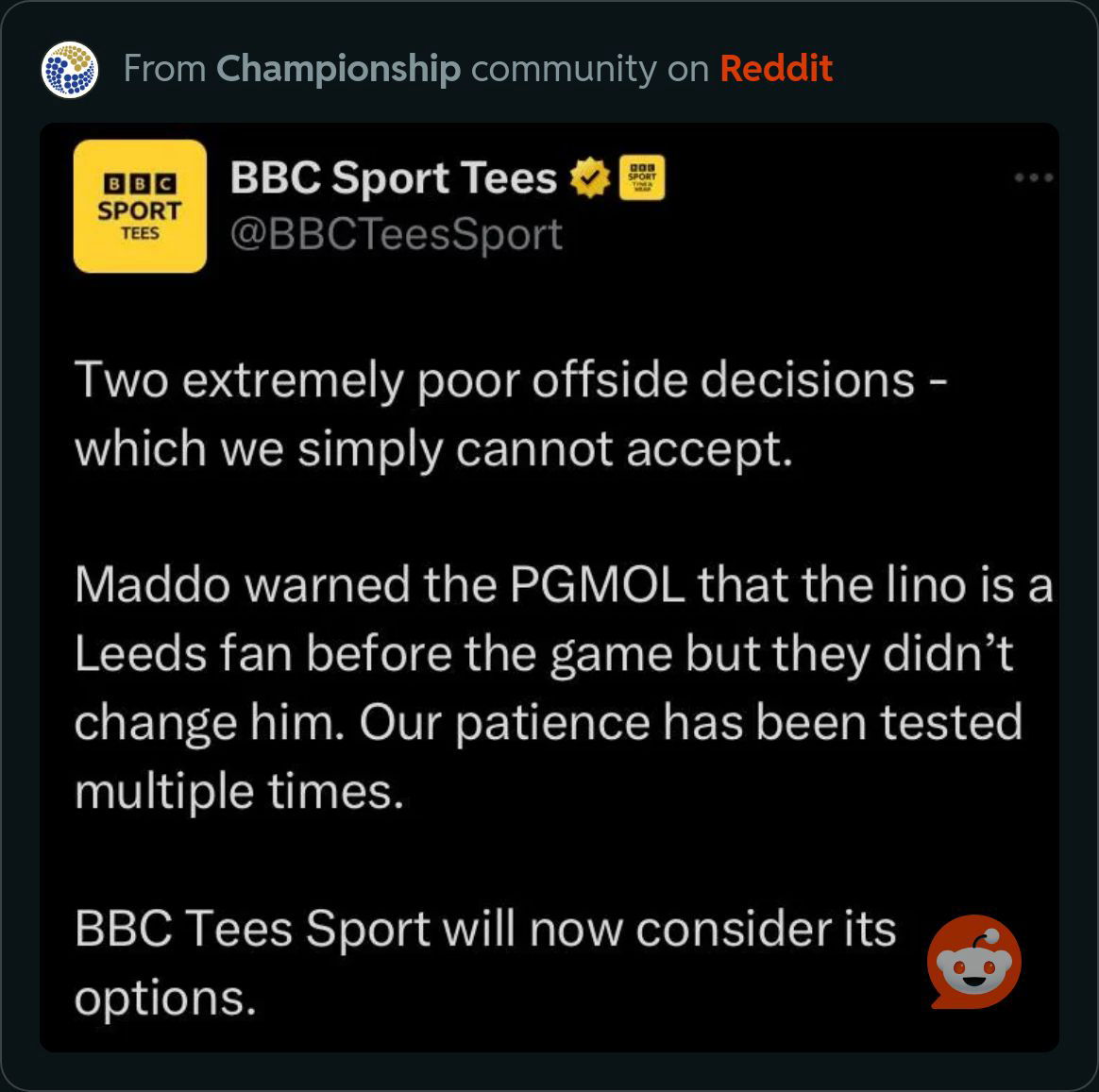Viewport: 1099px width, 1092px height.
Task: Click the "community on" header text
Action: click(x=590, y=70)
